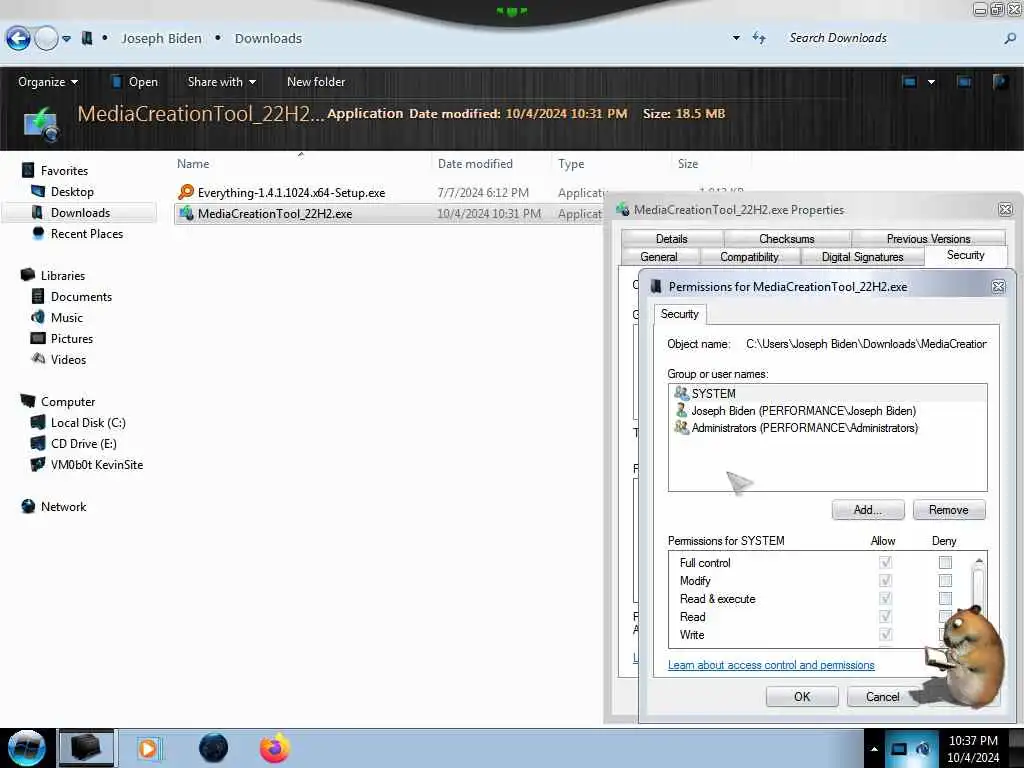
Task: Click Open in the Explorer toolbar
Action: click(x=135, y=82)
